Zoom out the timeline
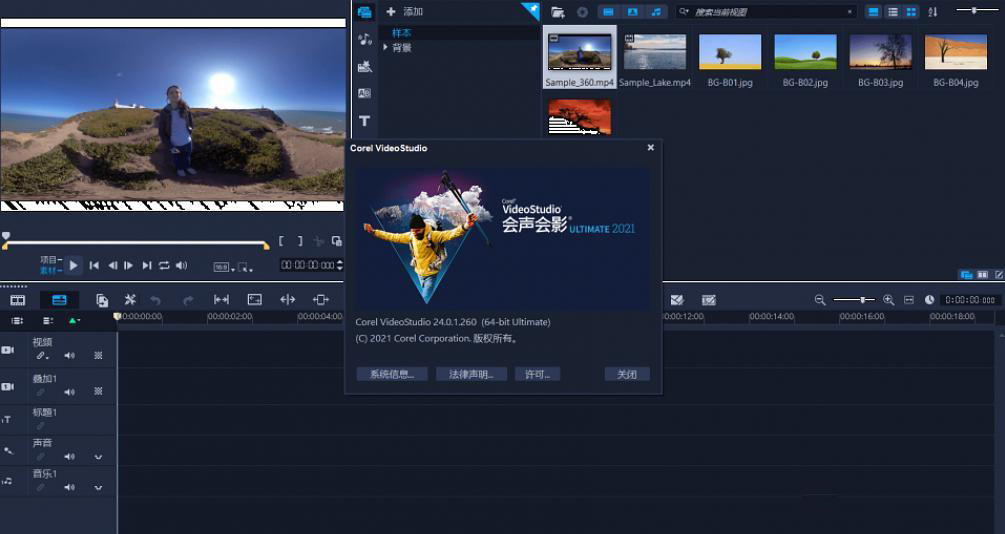Image resolution: width=1005 pixels, height=534 pixels. pyautogui.click(x=820, y=300)
